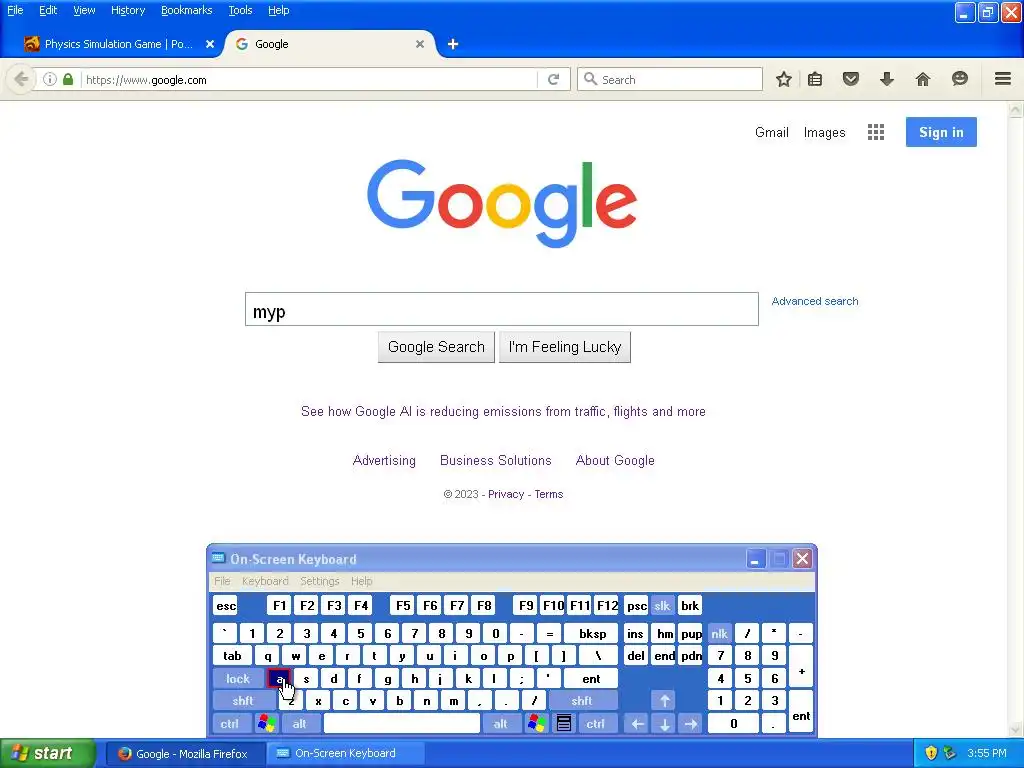Bookmark this page with the star icon
Viewport: 1024px width, 768px height.
click(784, 79)
